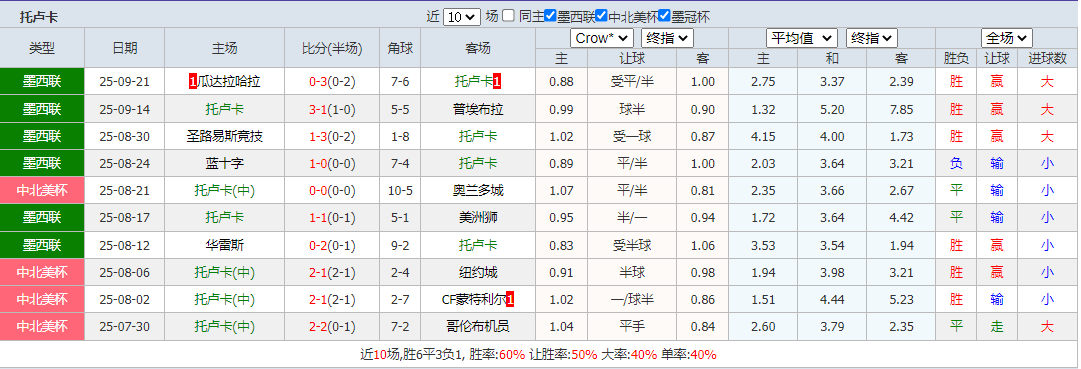The image size is (1081, 369).
Task: Tick the 同主 checkbox
Action: tap(509, 16)
